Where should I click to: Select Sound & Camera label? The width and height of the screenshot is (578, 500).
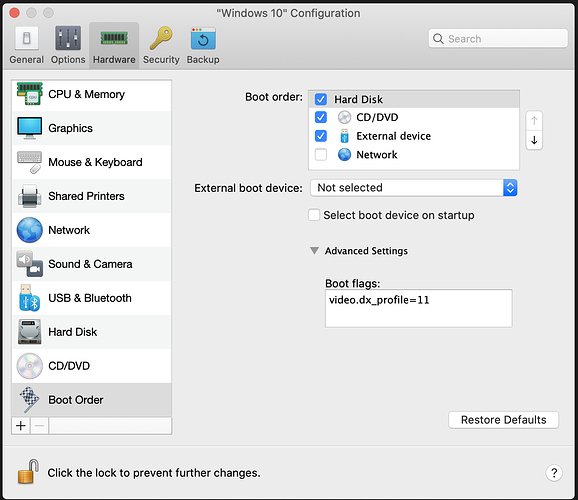[x=90, y=264]
